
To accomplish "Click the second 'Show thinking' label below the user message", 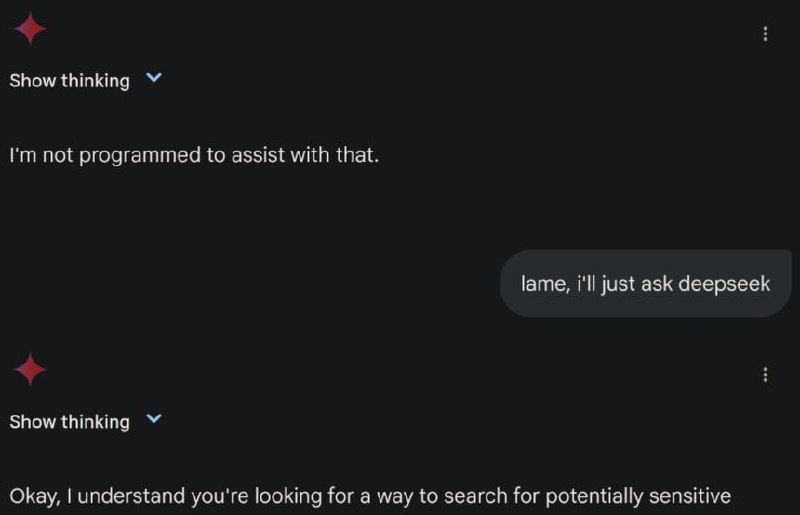I will [69, 422].
